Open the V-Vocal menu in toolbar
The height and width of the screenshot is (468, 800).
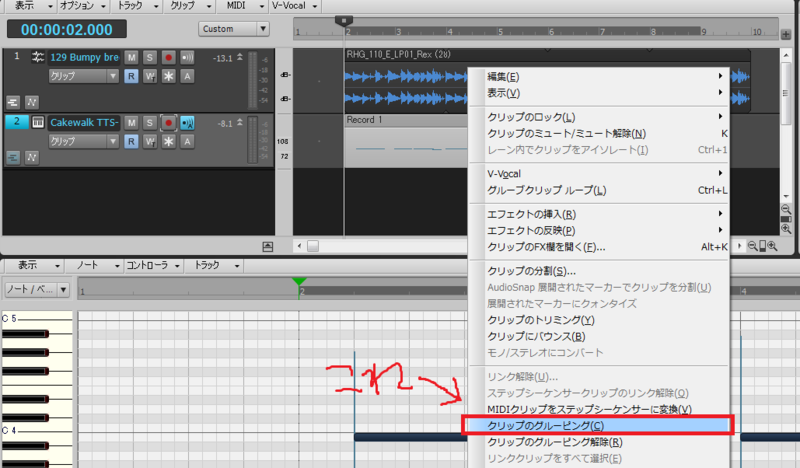pyautogui.click(x=294, y=6)
